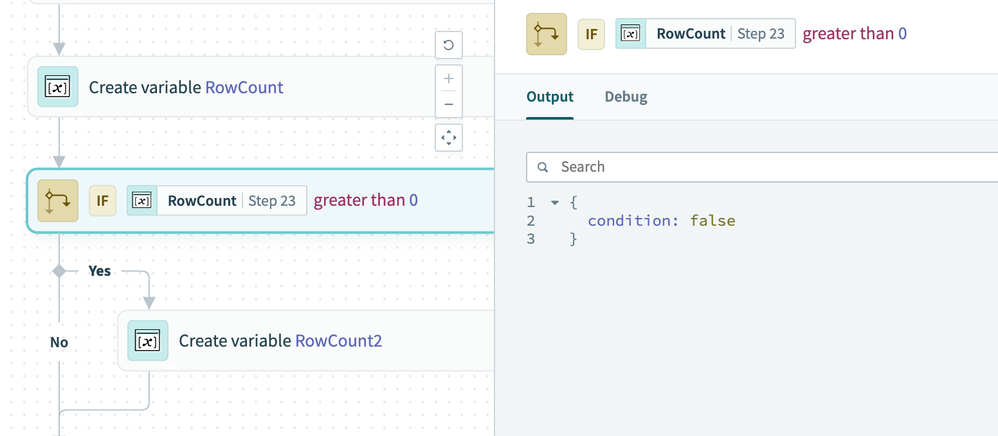
Task: Click the magnifier icon in the Search box
Action: 543,167
